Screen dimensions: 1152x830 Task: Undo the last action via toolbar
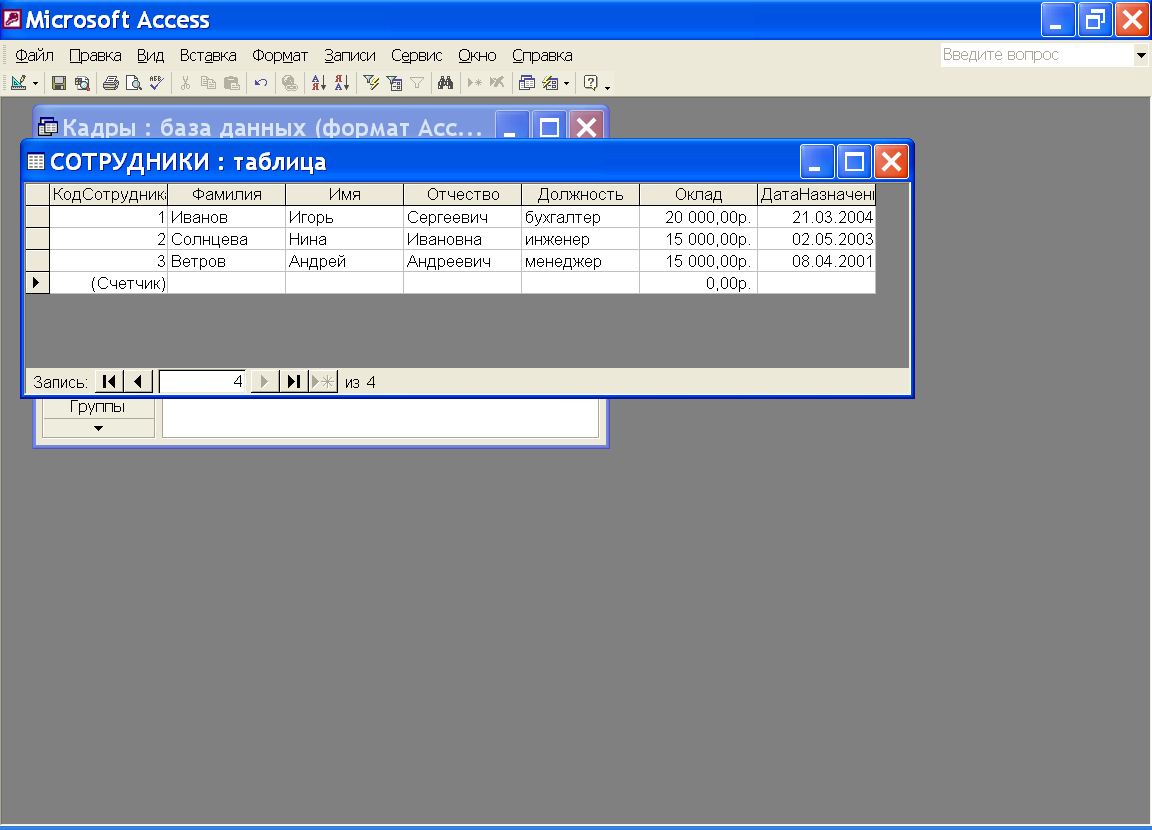click(261, 83)
